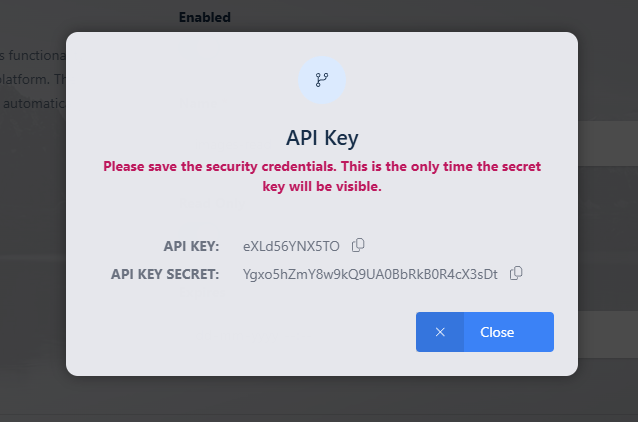Click the background strip right of Close button
Viewport: 638px width, 422px height.
coord(607,333)
